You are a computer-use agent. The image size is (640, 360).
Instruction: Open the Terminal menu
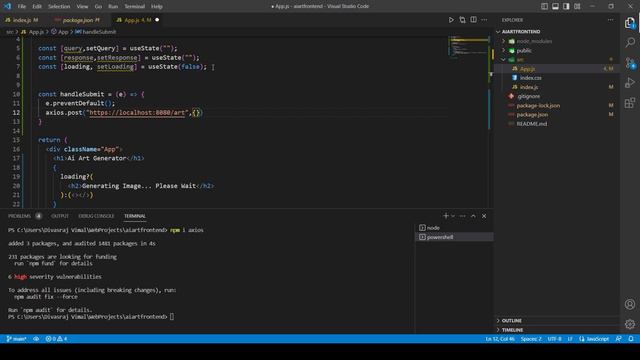134,7
